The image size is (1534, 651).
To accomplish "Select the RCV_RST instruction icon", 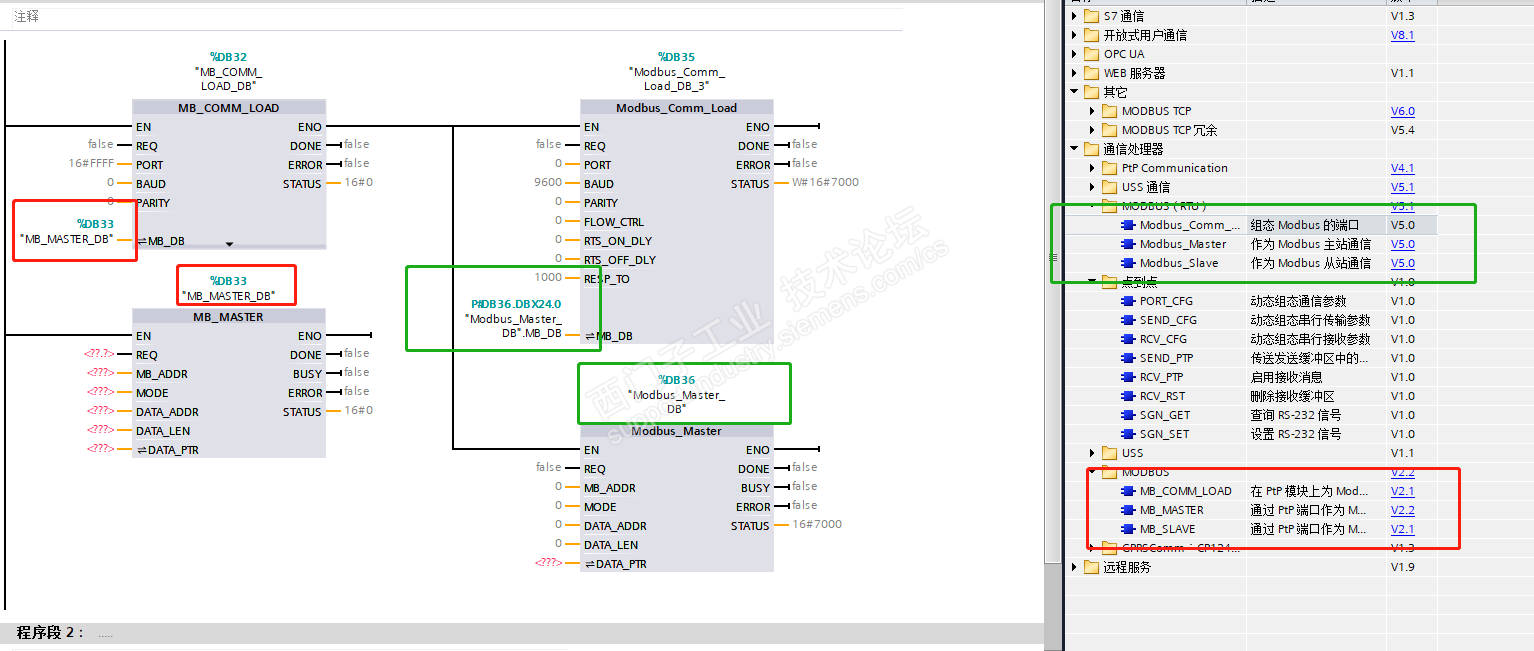I will click(x=1128, y=396).
